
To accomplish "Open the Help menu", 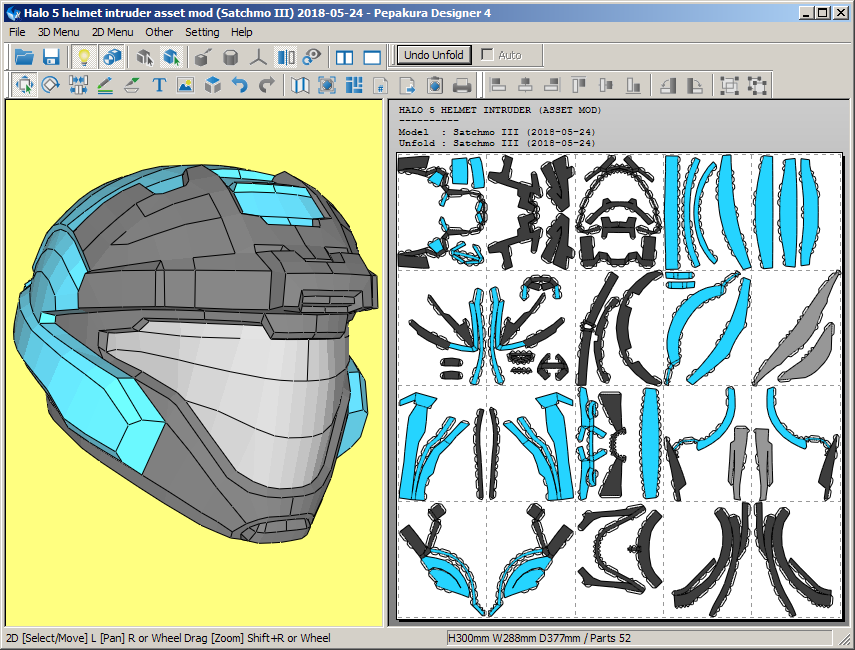I will (242, 32).
